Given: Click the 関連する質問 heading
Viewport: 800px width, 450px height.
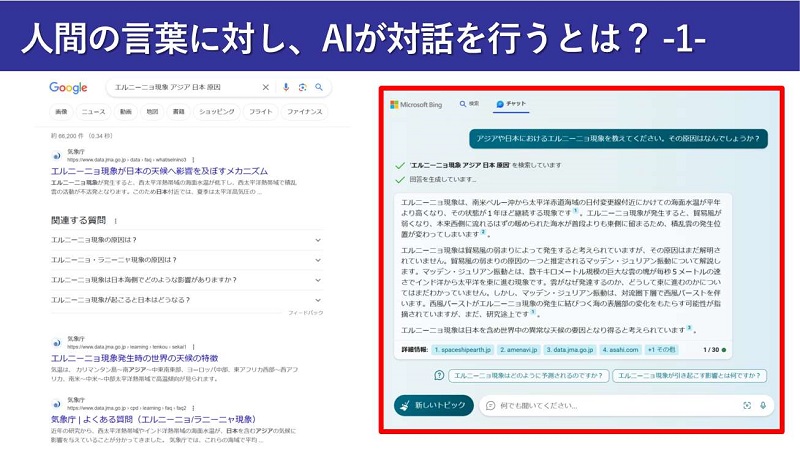Looking at the screenshot, I should point(79,220).
